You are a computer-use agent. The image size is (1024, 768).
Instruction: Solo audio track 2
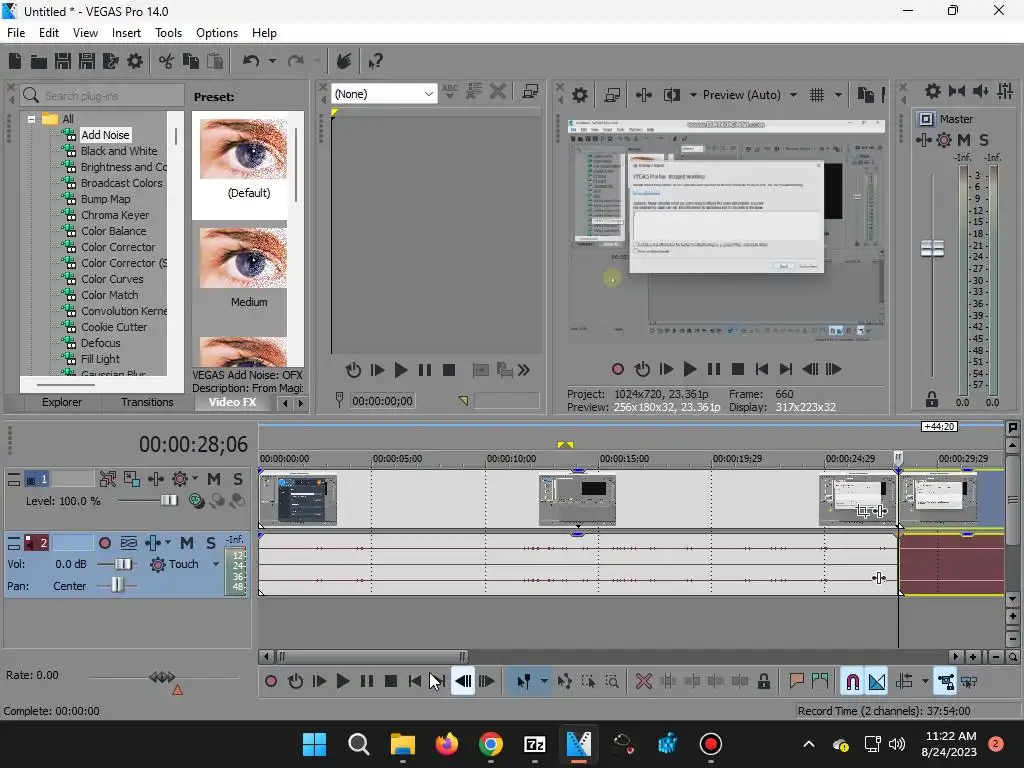pyautogui.click(x=211, y=543)
